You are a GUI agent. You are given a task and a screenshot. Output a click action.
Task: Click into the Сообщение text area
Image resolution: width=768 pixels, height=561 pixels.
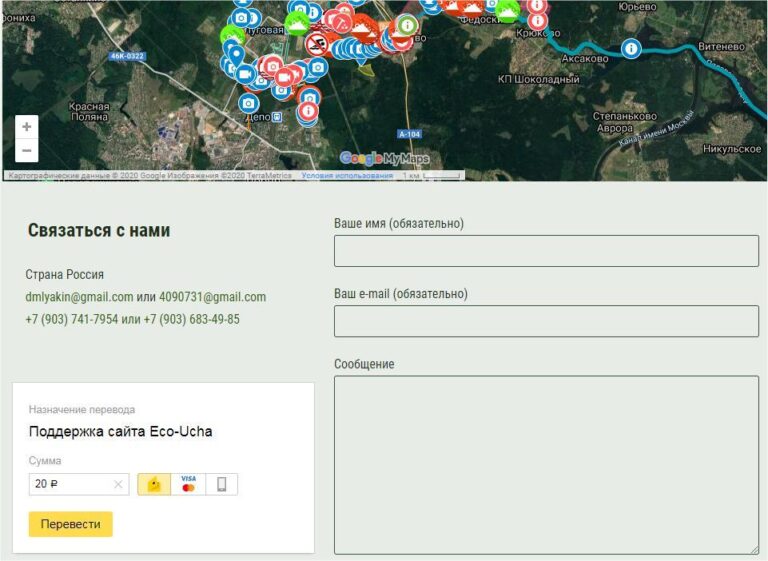546,464
